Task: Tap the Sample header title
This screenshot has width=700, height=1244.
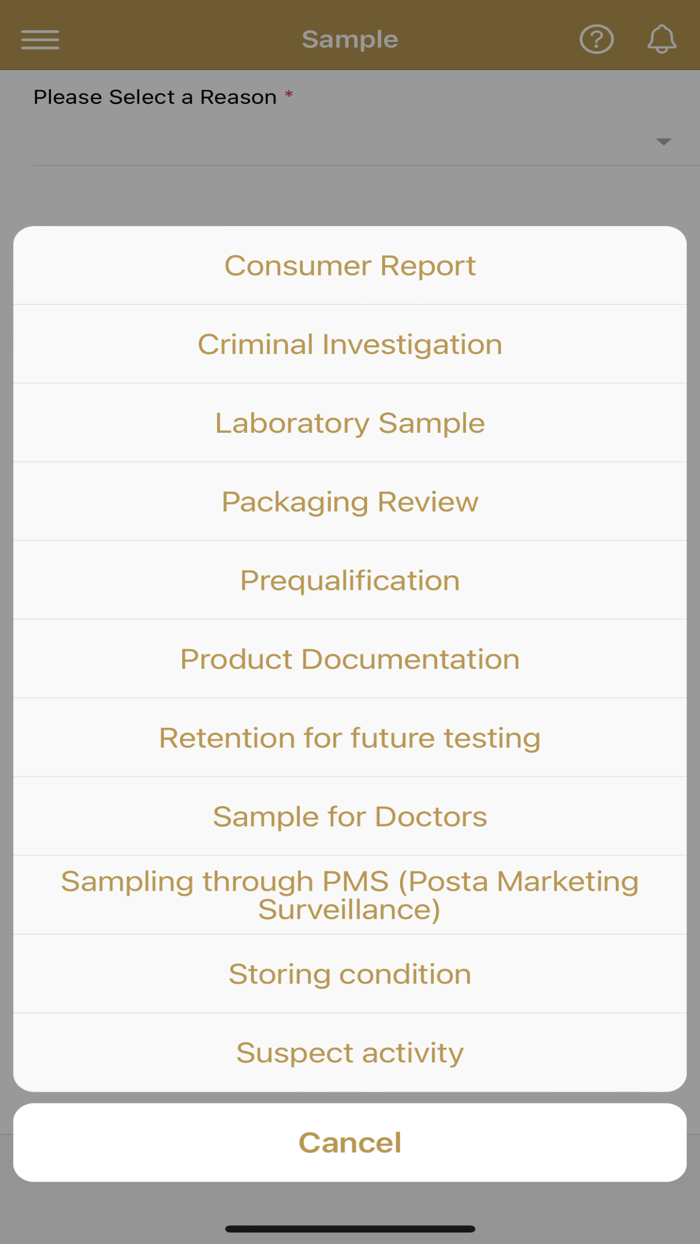Action: pos(350,39)
